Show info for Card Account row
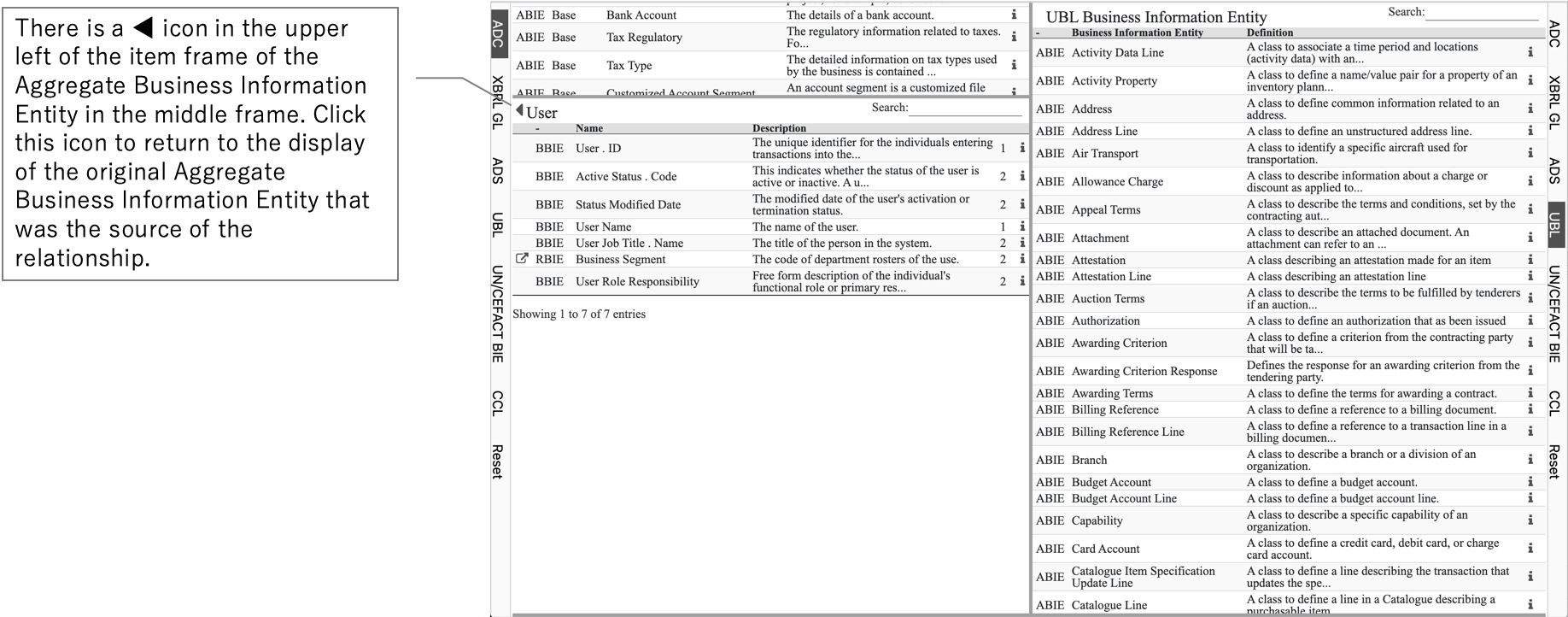Image resolution: width=1568 pixels, height=617 pixels. [1530, 549]
